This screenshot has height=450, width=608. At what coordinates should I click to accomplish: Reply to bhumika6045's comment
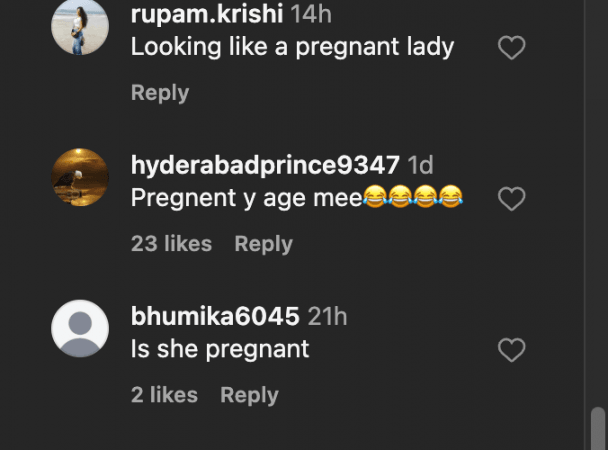coord(249,395)
